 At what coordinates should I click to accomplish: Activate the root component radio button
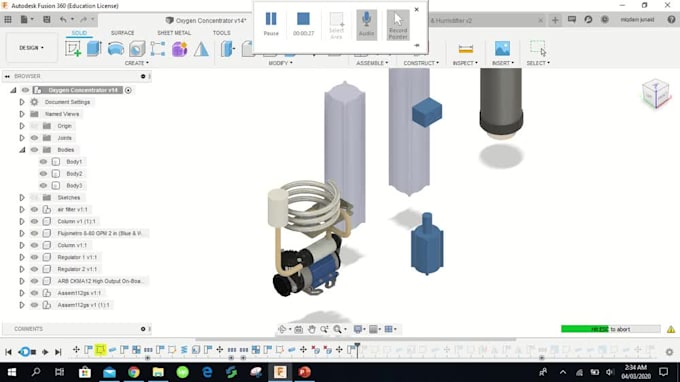[x=128, y=90]
